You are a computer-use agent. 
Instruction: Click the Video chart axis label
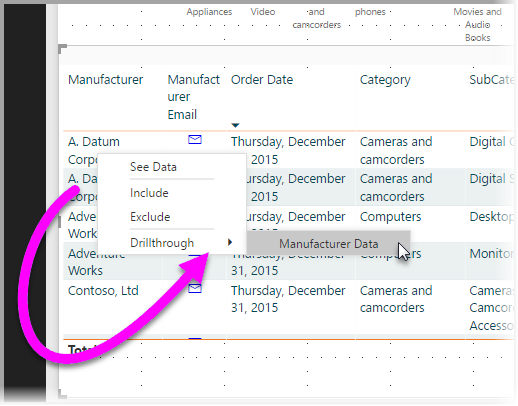[x=263, y=12]
